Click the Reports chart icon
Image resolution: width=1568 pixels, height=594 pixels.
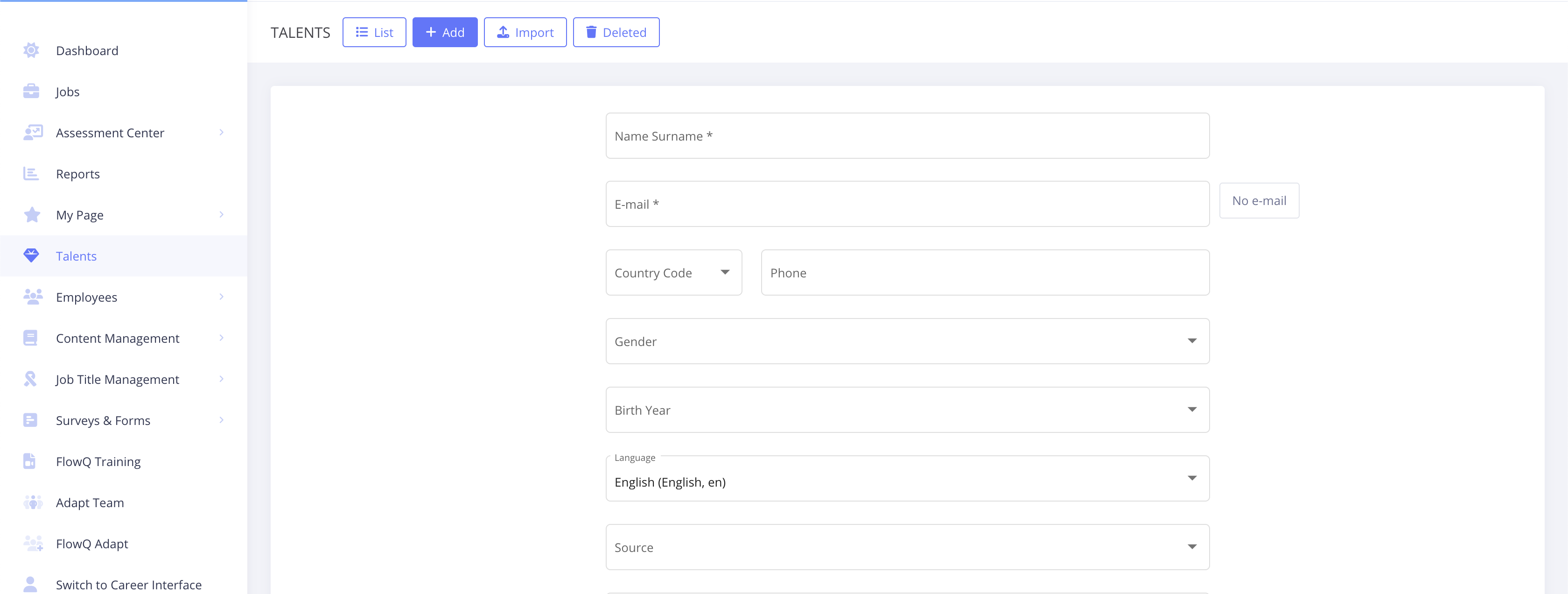click(31, 174)
